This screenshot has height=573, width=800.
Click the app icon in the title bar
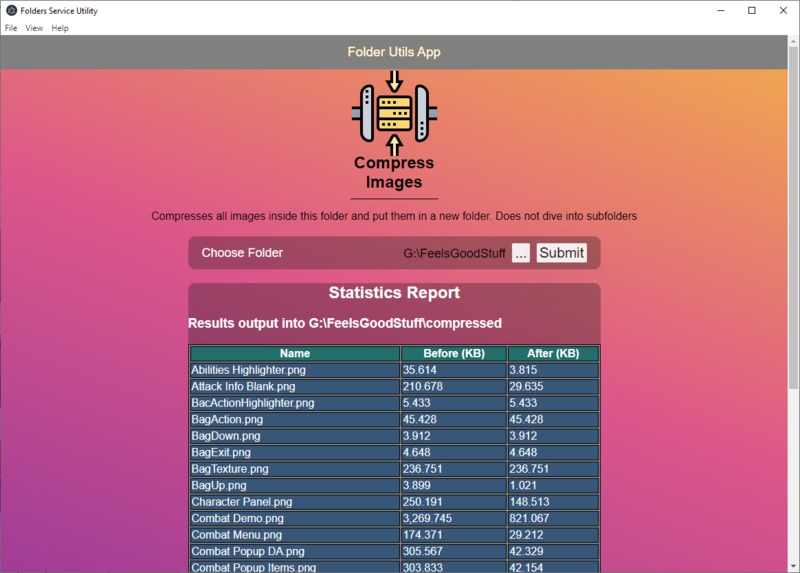pos(11,10)
